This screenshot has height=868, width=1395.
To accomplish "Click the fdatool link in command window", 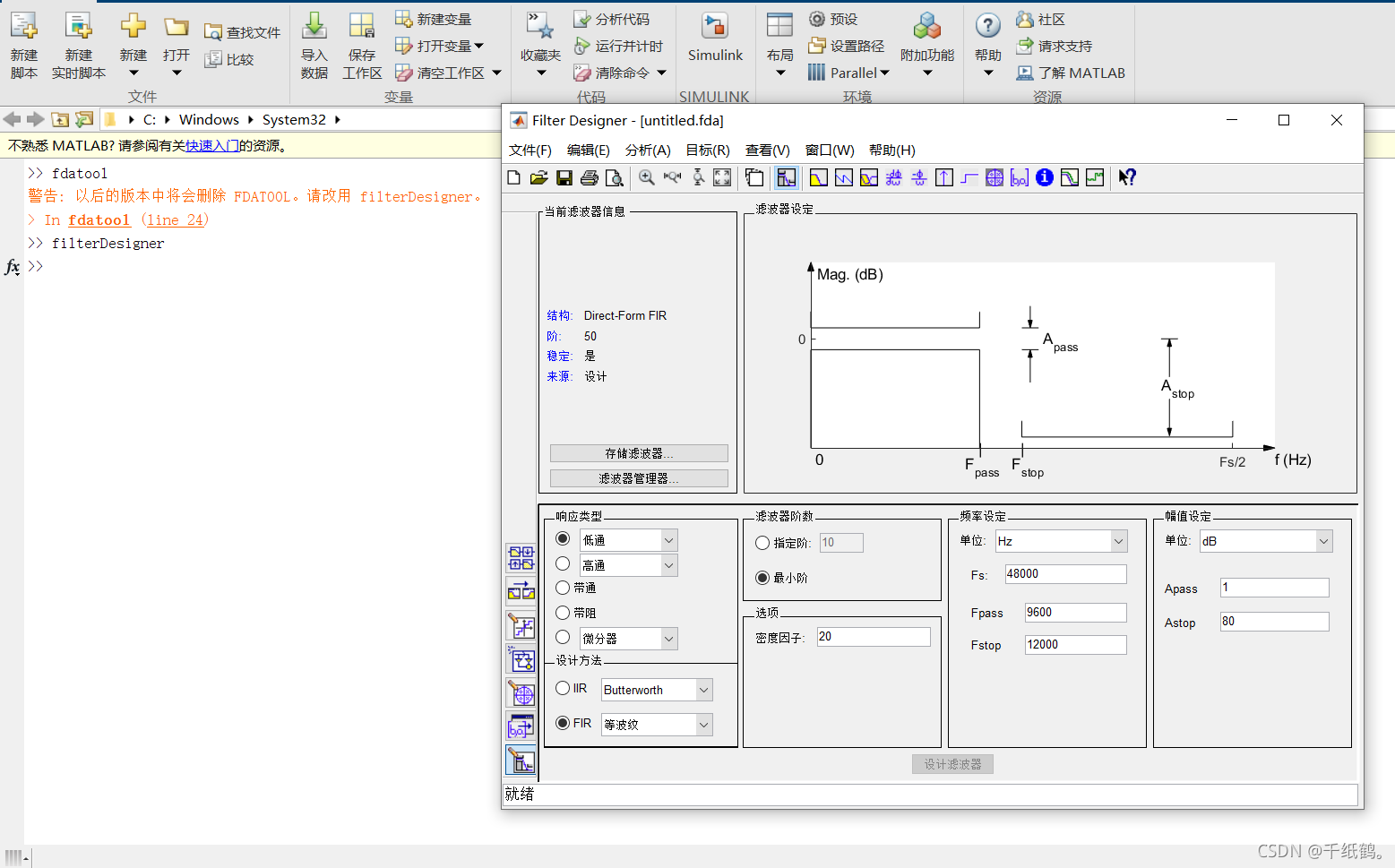I will pos(99,219).
